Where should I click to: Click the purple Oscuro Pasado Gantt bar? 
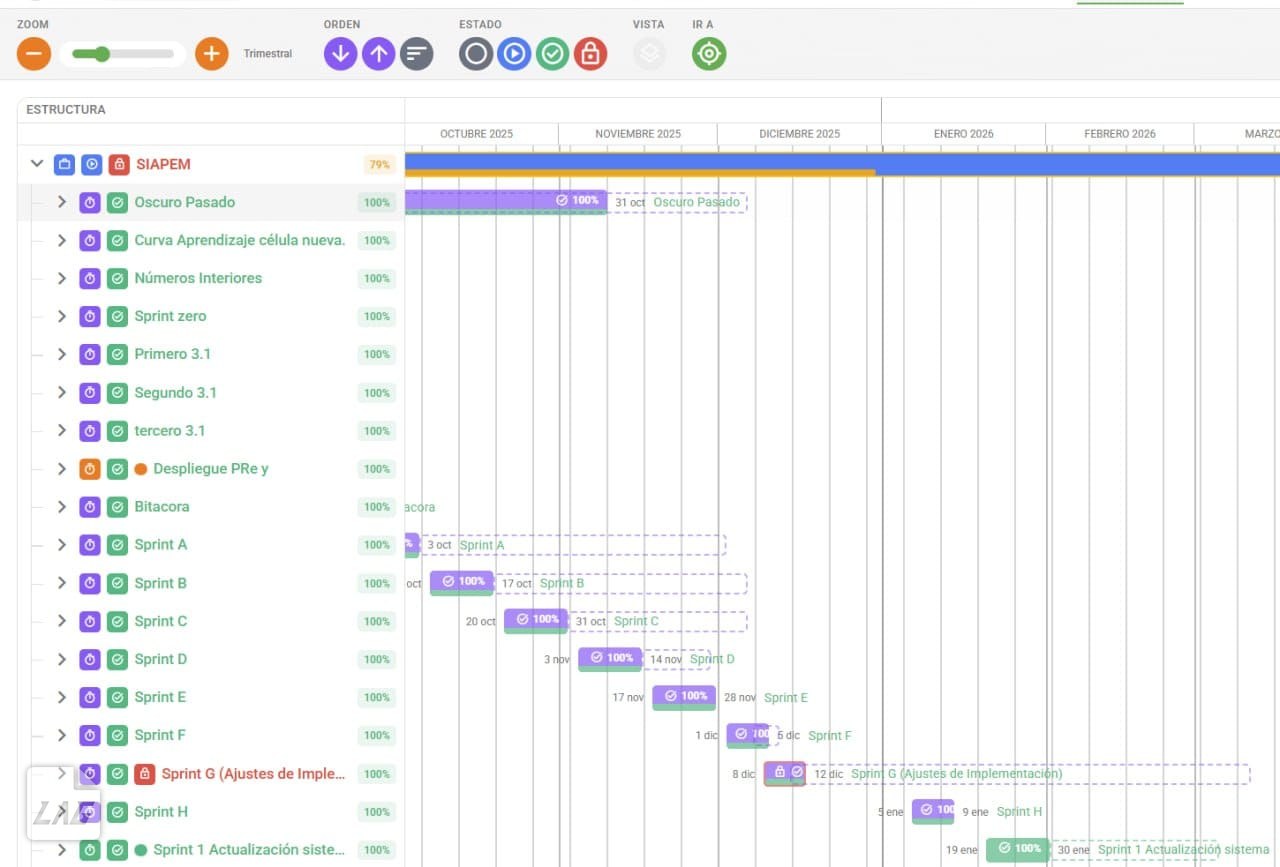pos(506,202)
